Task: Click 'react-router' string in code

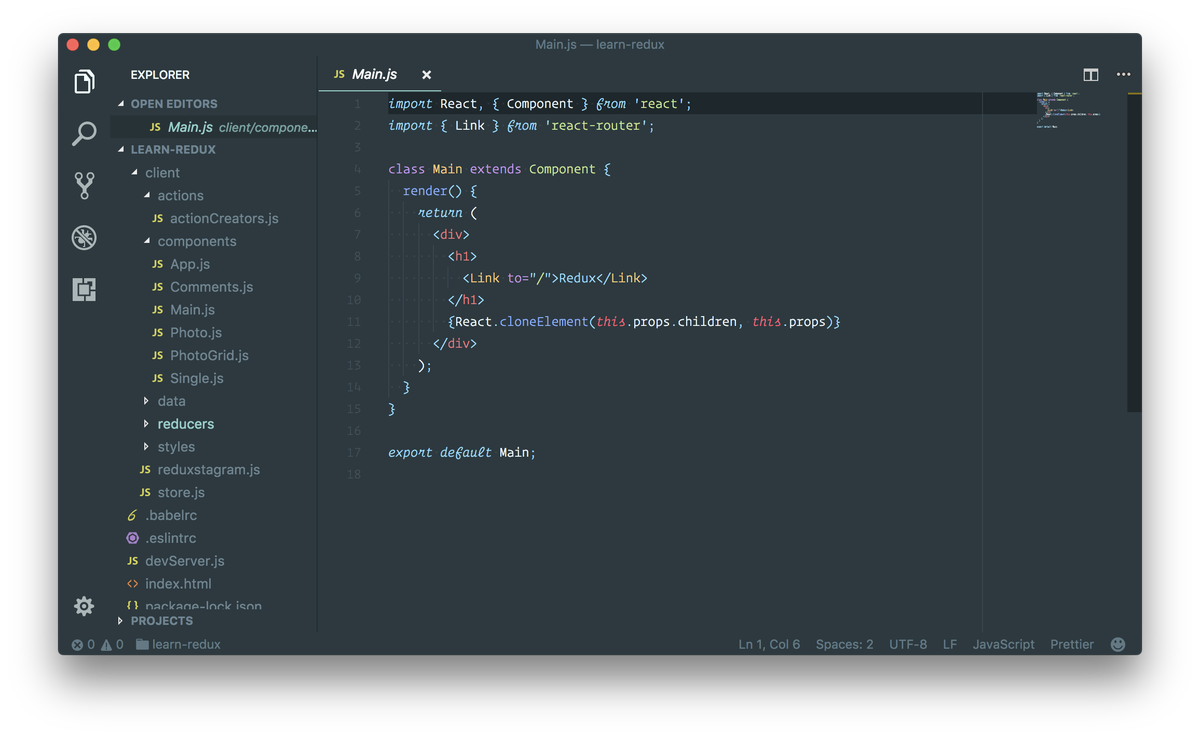Action: click(597, 126)
